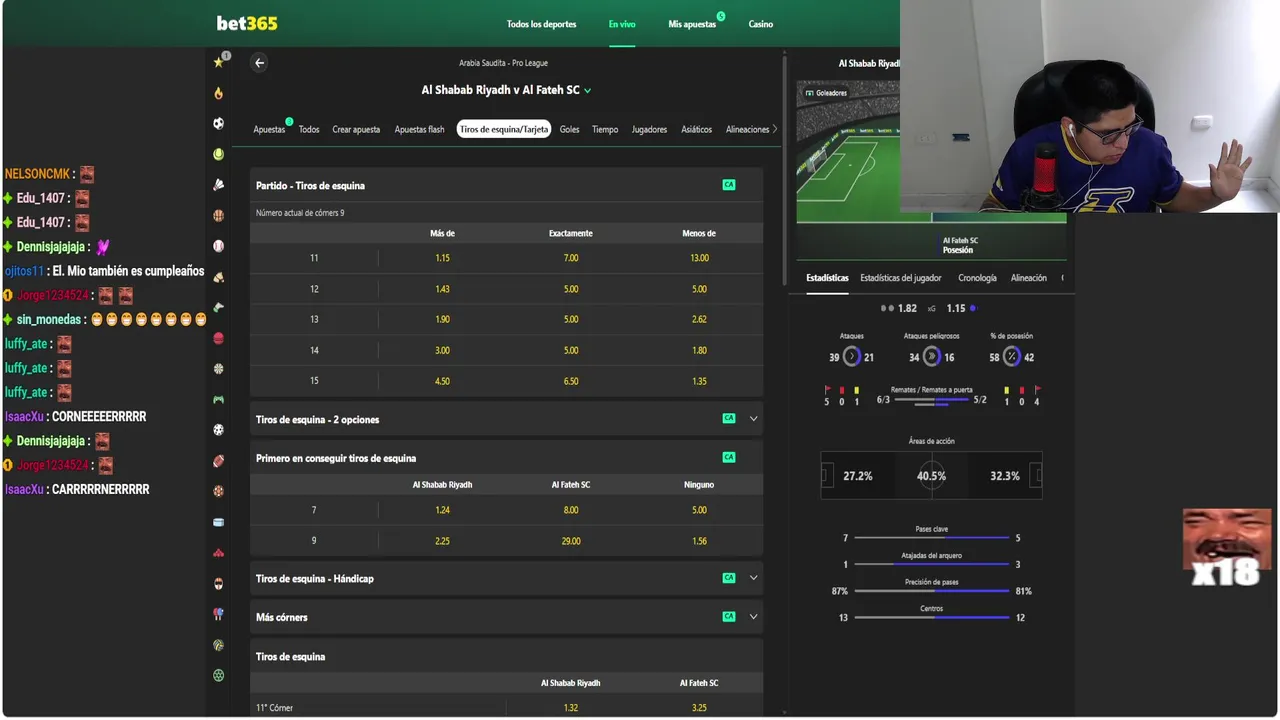Open Mis apuestas in top navigation
The height and width of the screenshot is (720, 1280).
[x=692, y=24]
